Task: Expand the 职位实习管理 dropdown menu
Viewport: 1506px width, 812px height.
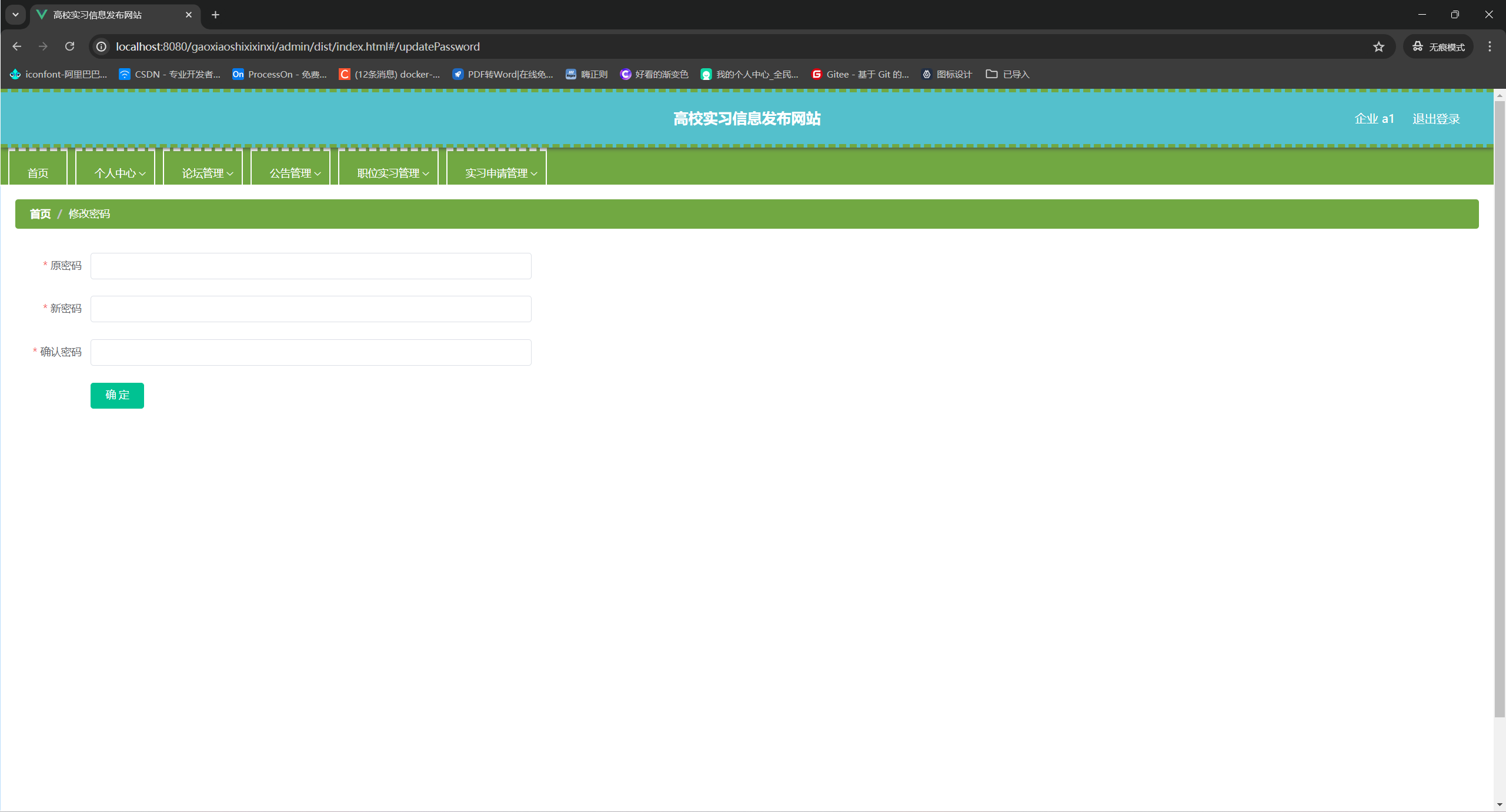Action: pos(392,173)
